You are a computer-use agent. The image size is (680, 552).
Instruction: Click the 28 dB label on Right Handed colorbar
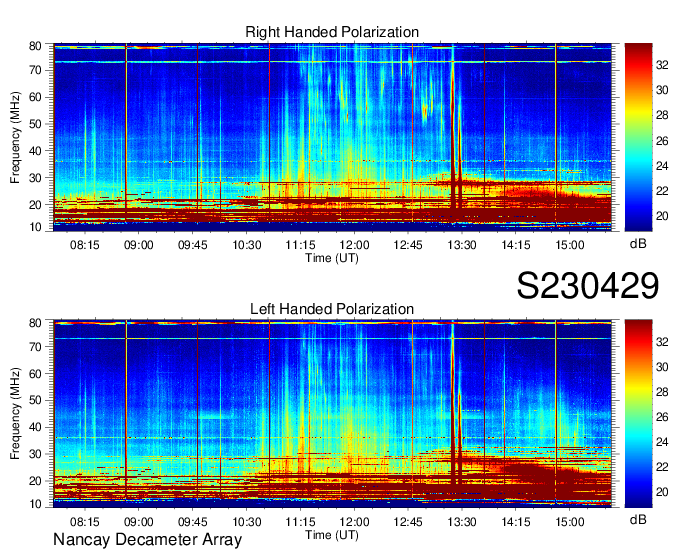pyautogui.click(x=662, y=115)
